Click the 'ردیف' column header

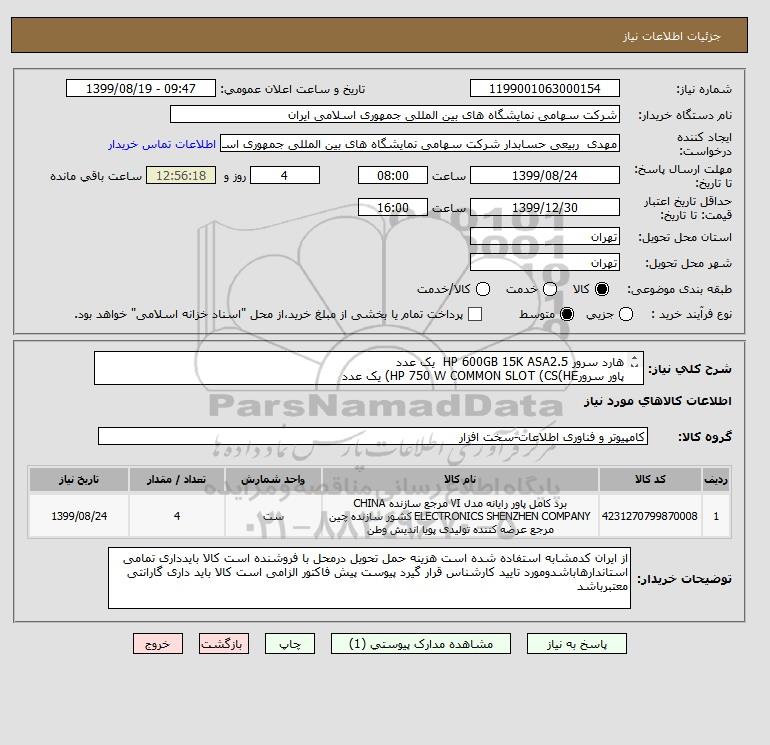click(716, 479)
